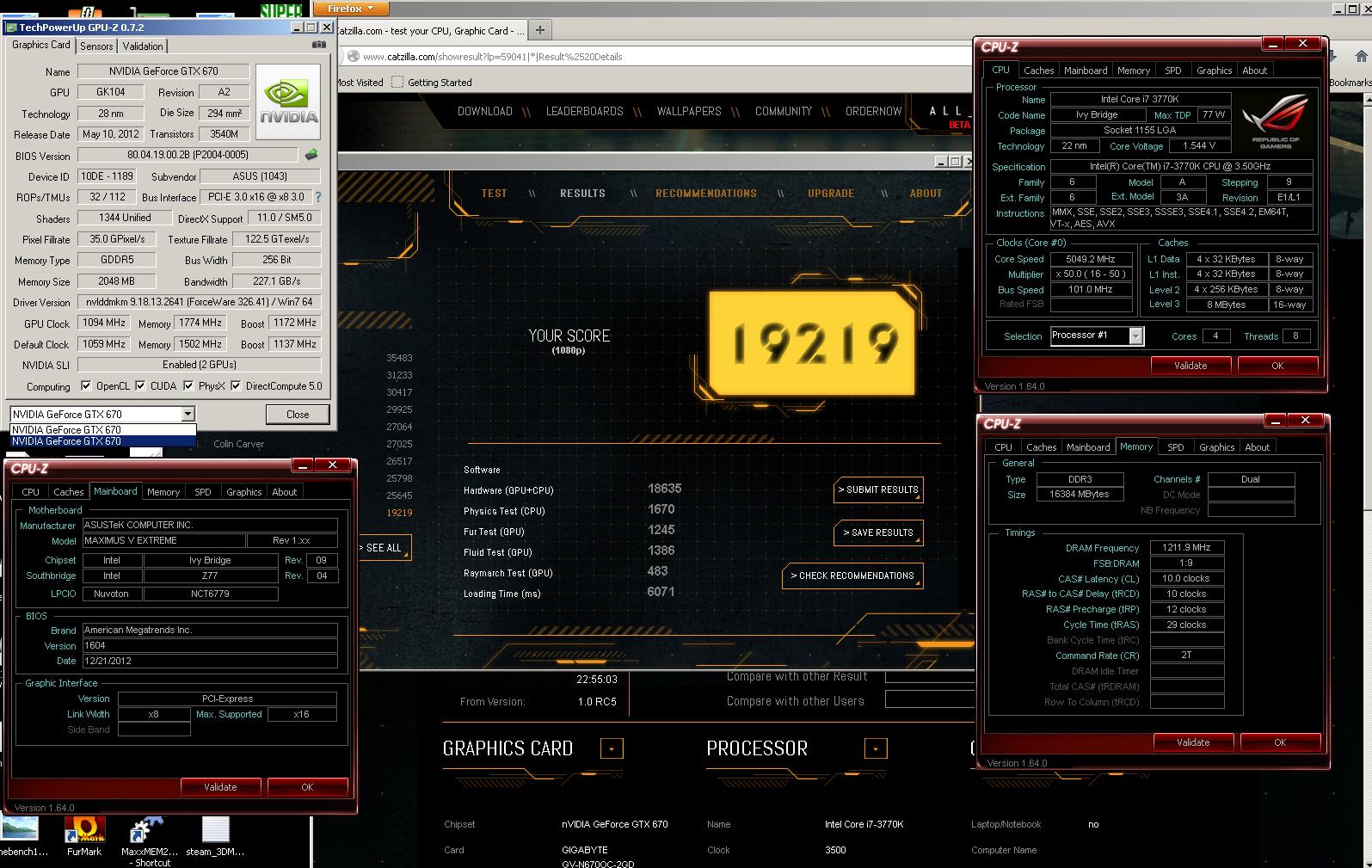Click Validate in mainboard CPU-Z window
1372x868 pixels.
220,787
